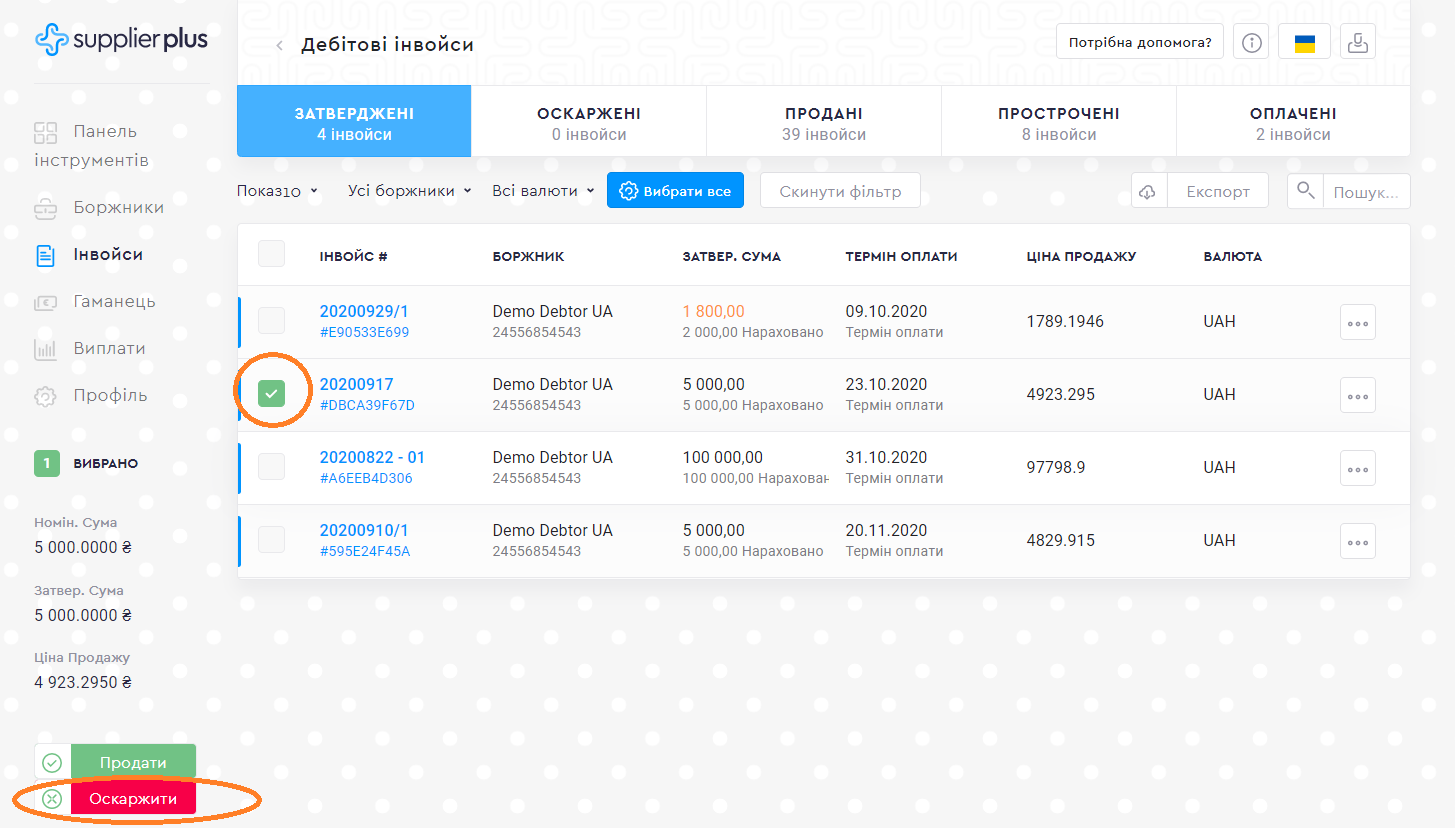
Task: Click the cloud export icon
Action: [x=1149, y=191]
